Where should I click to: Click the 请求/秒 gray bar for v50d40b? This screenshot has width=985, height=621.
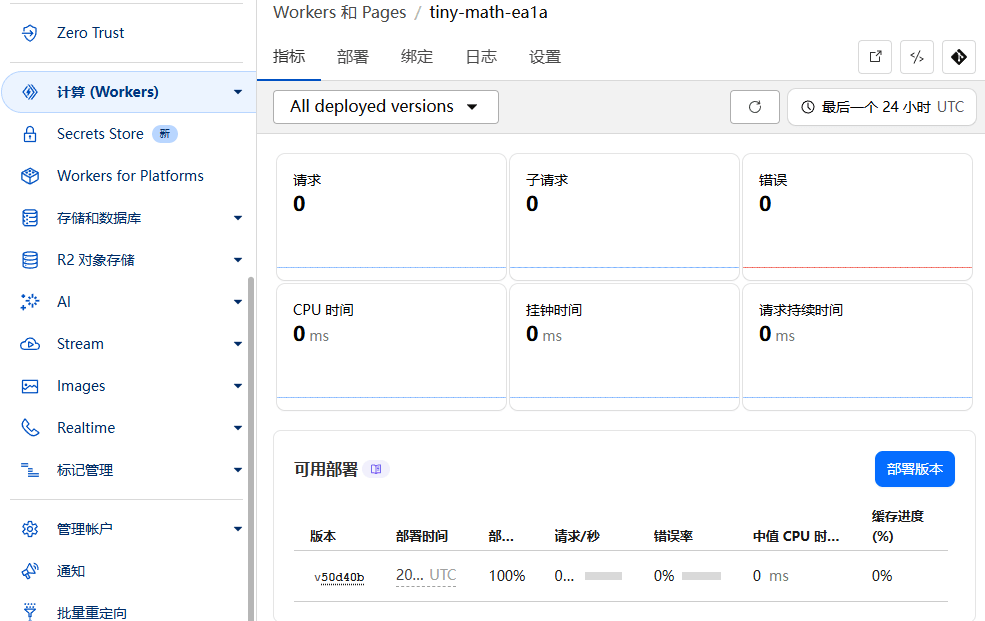603,576
